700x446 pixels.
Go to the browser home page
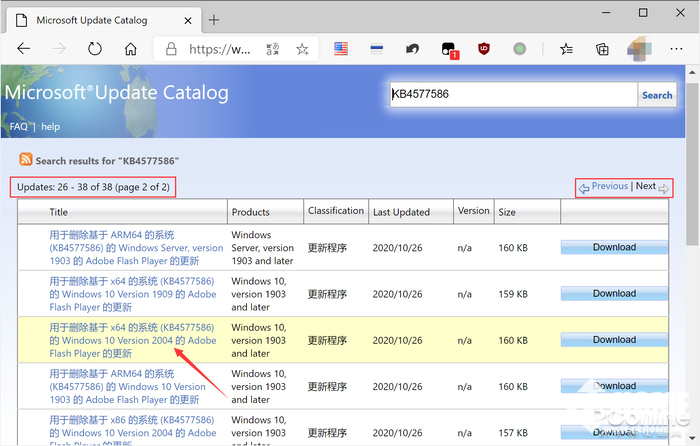130,49
